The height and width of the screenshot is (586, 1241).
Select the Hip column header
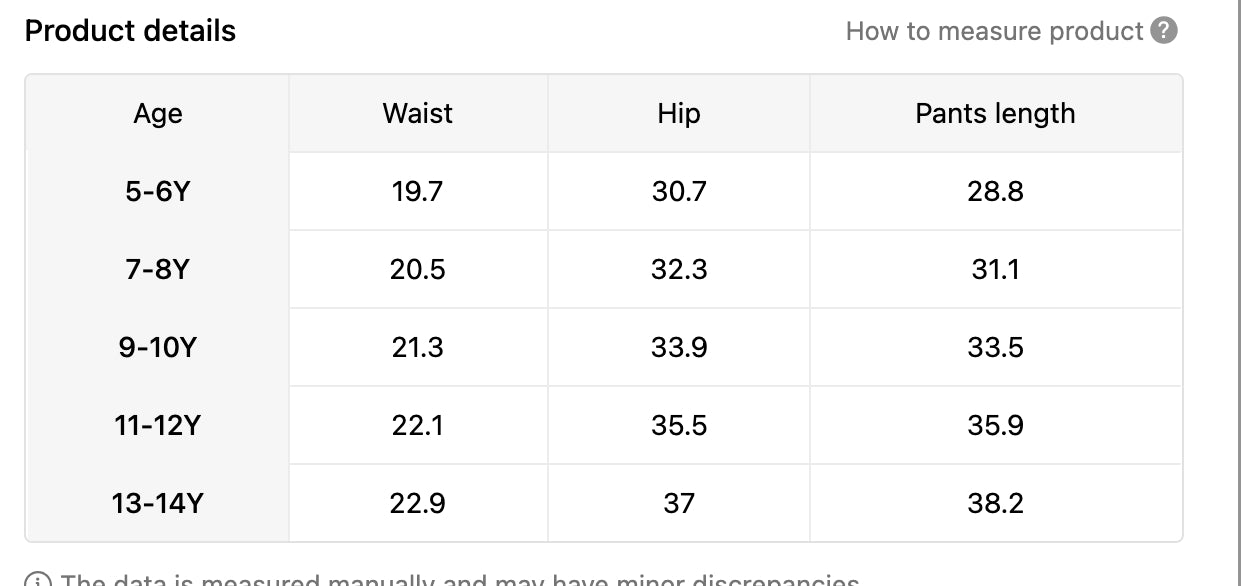(x=679, y=113)
